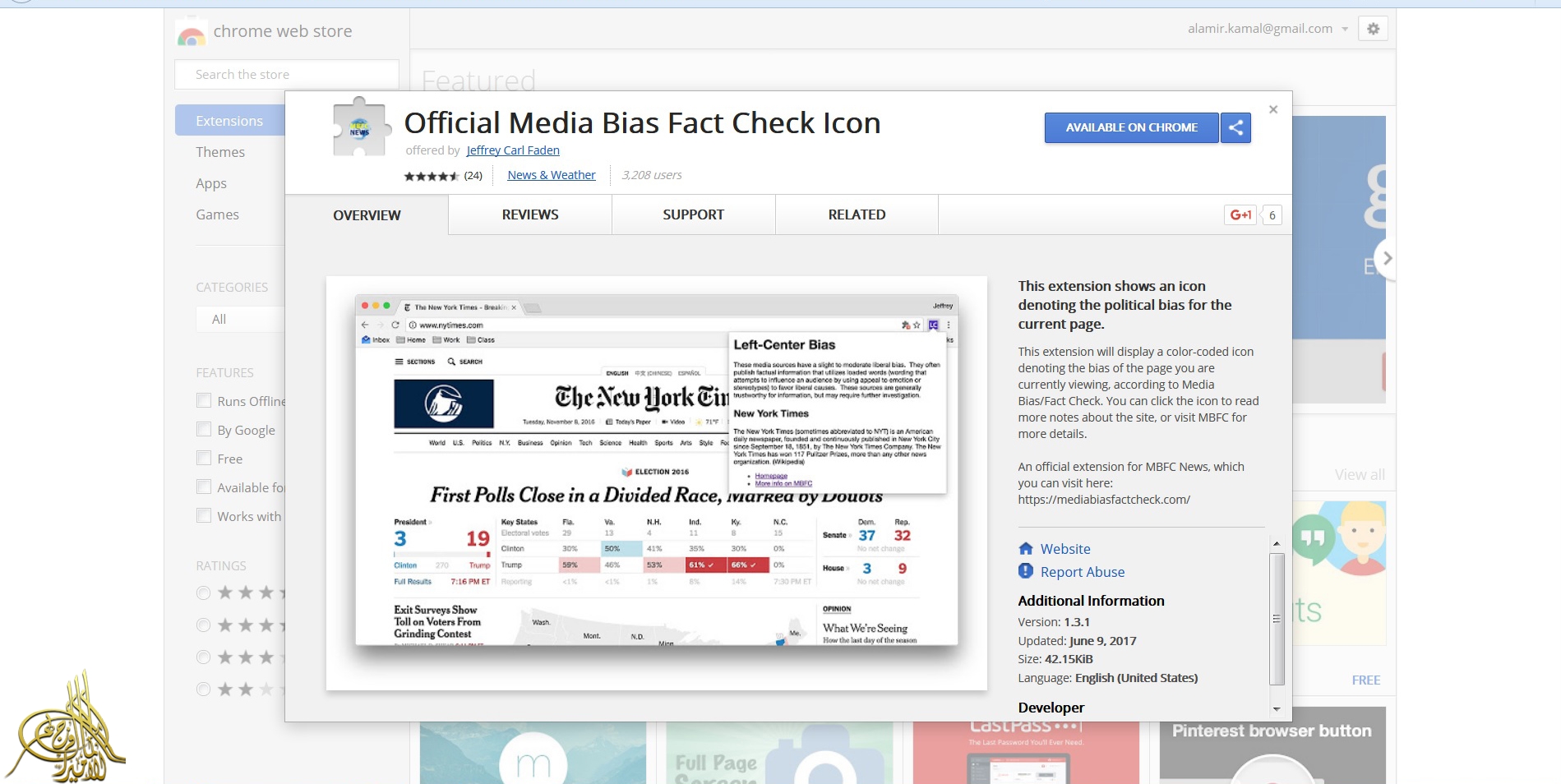Toggle the Available for checkbox
This screenshot has height=784, width=1561.
pyautogui.click(x=204, y=487)
